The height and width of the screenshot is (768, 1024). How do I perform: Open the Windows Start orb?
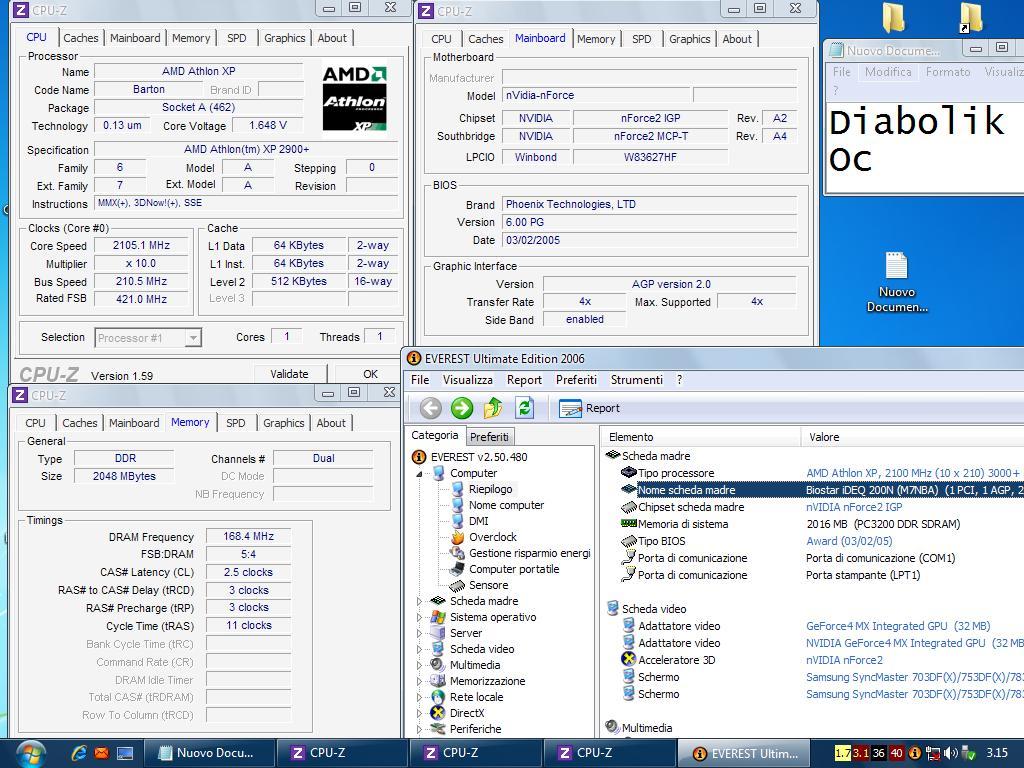coord(29,754)
